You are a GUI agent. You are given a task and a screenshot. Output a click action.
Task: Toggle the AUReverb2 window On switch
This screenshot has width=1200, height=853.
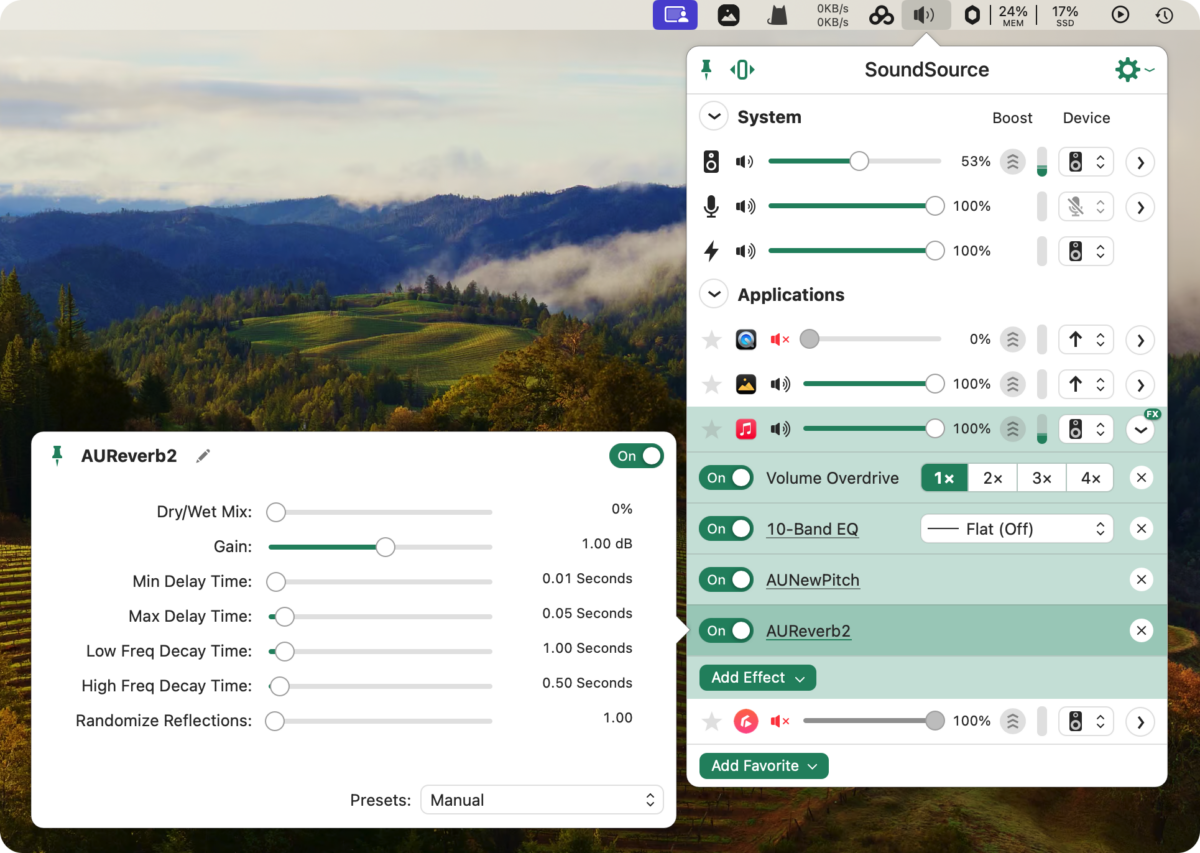coord(636,456)
